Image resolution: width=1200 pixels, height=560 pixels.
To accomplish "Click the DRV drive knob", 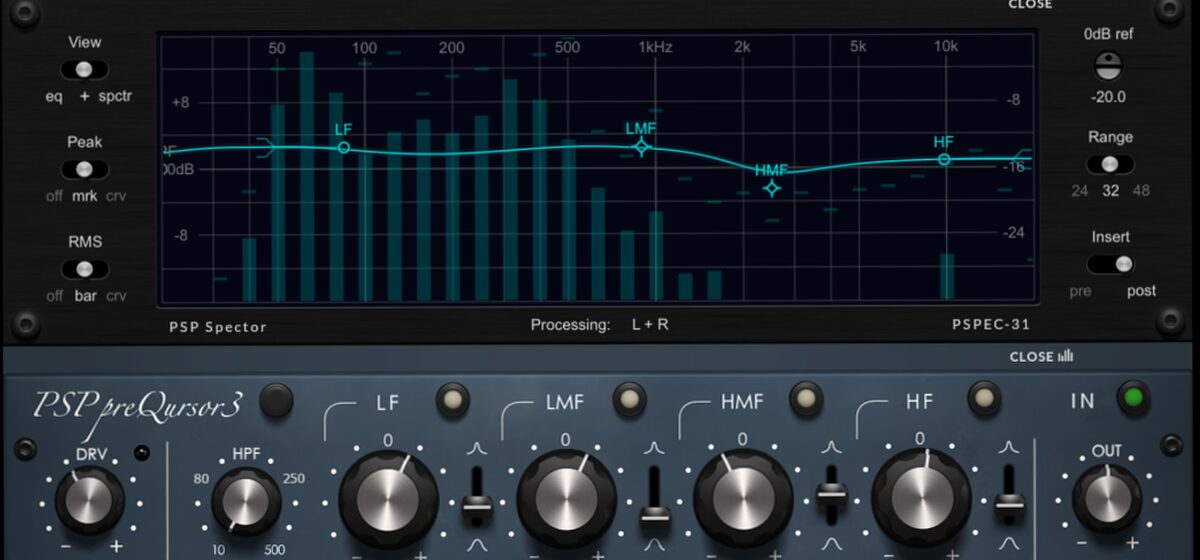I will (89, 498).
